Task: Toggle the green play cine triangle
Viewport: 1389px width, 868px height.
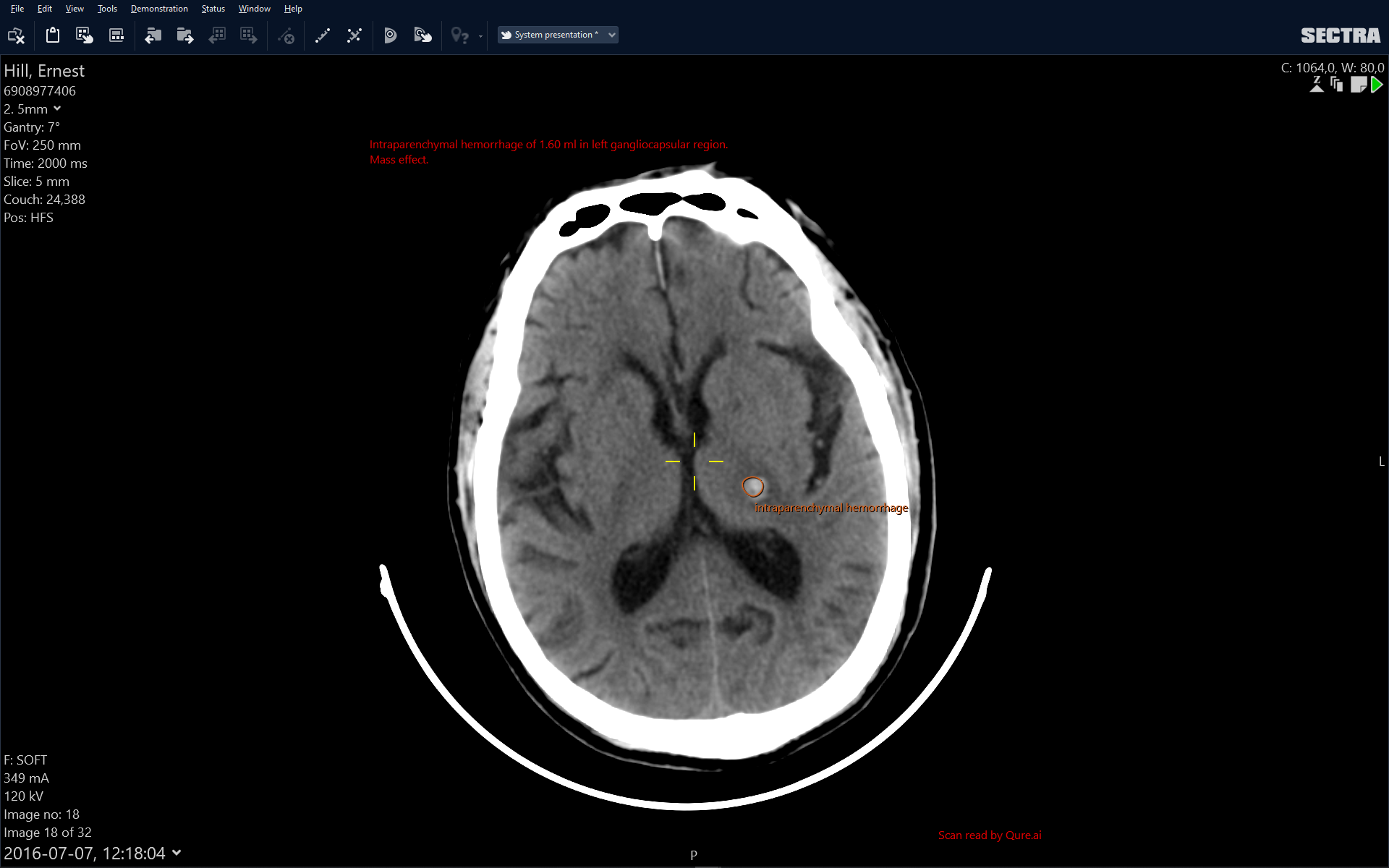Action: pos(1377,85)
